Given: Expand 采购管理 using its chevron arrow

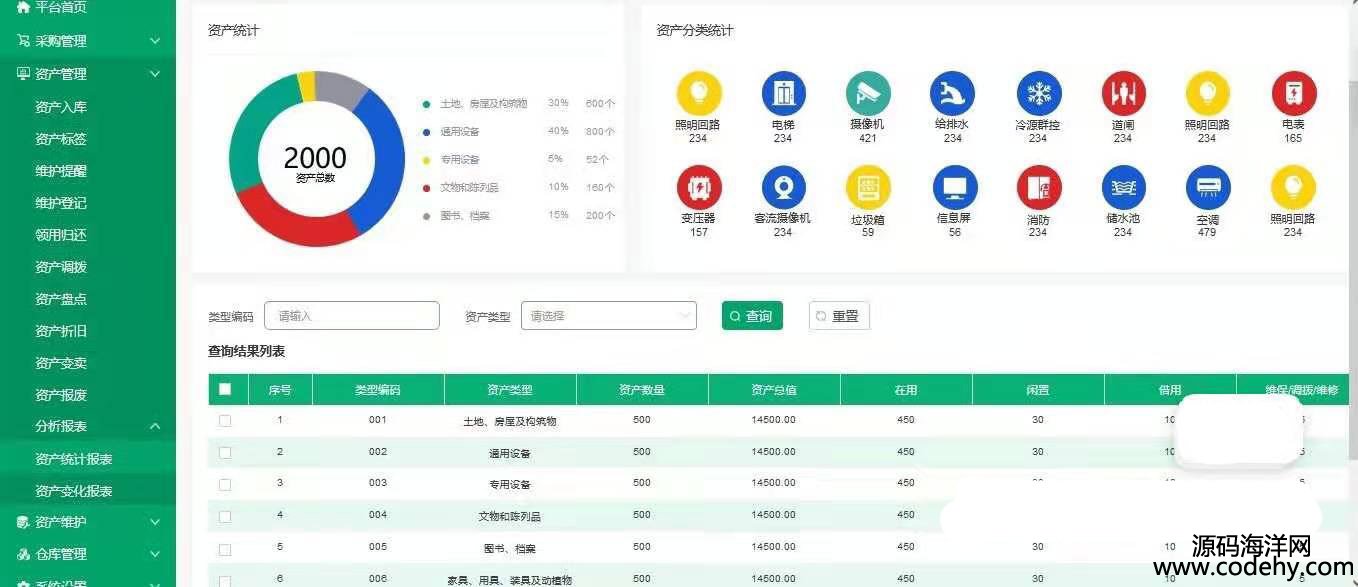Looking at the screenshot, I should click(x=155, y=41).
